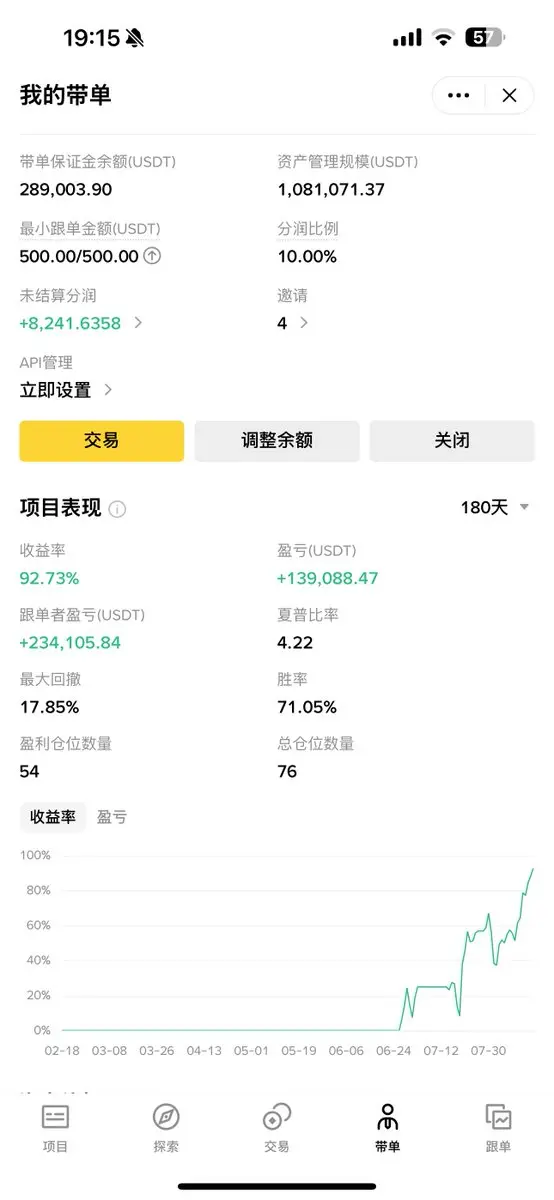Open the three-dot more options menu
554x1200 pixels.
tap(459, 96)
